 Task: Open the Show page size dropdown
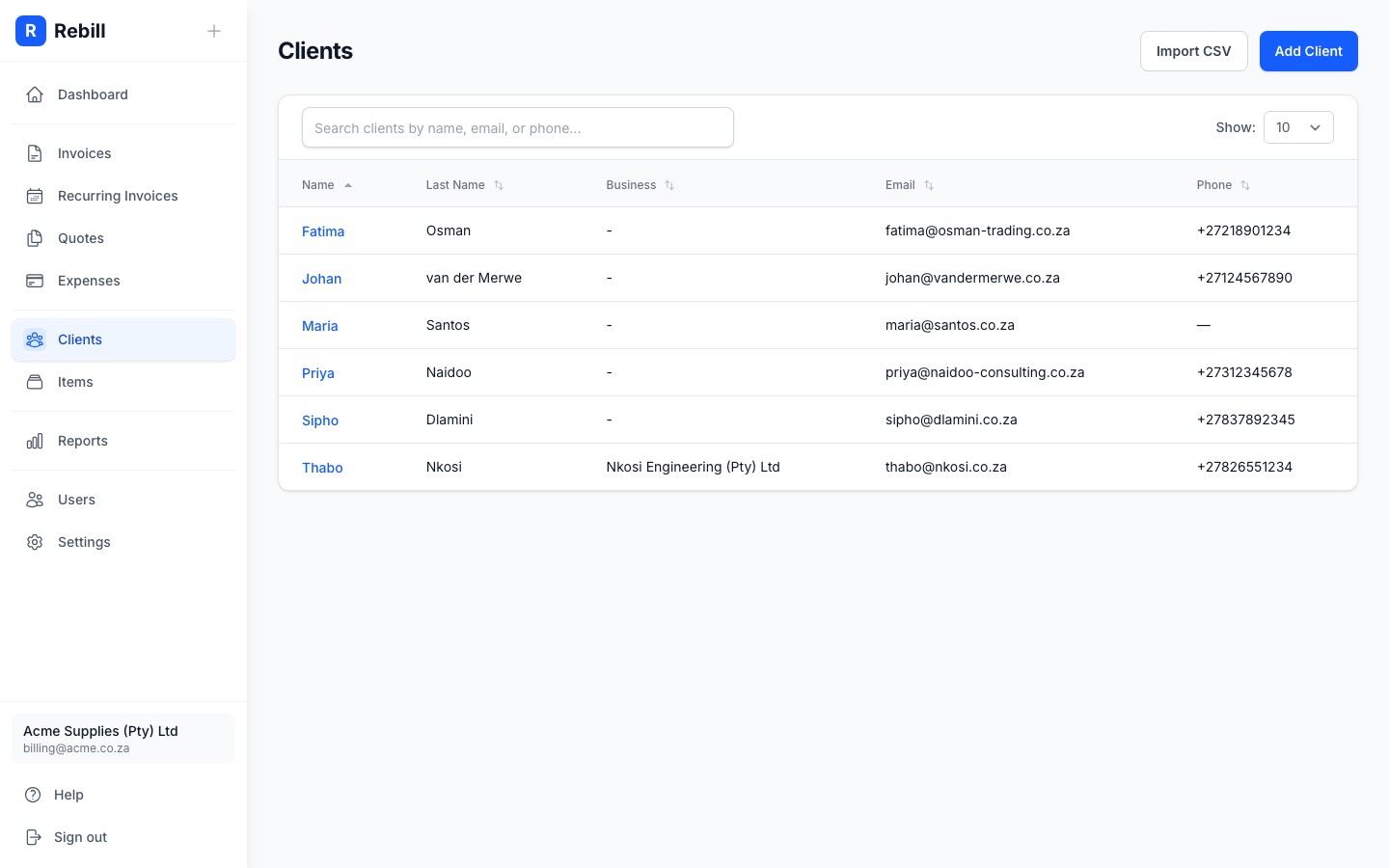pyautogui.click(x=1298, y=126)
